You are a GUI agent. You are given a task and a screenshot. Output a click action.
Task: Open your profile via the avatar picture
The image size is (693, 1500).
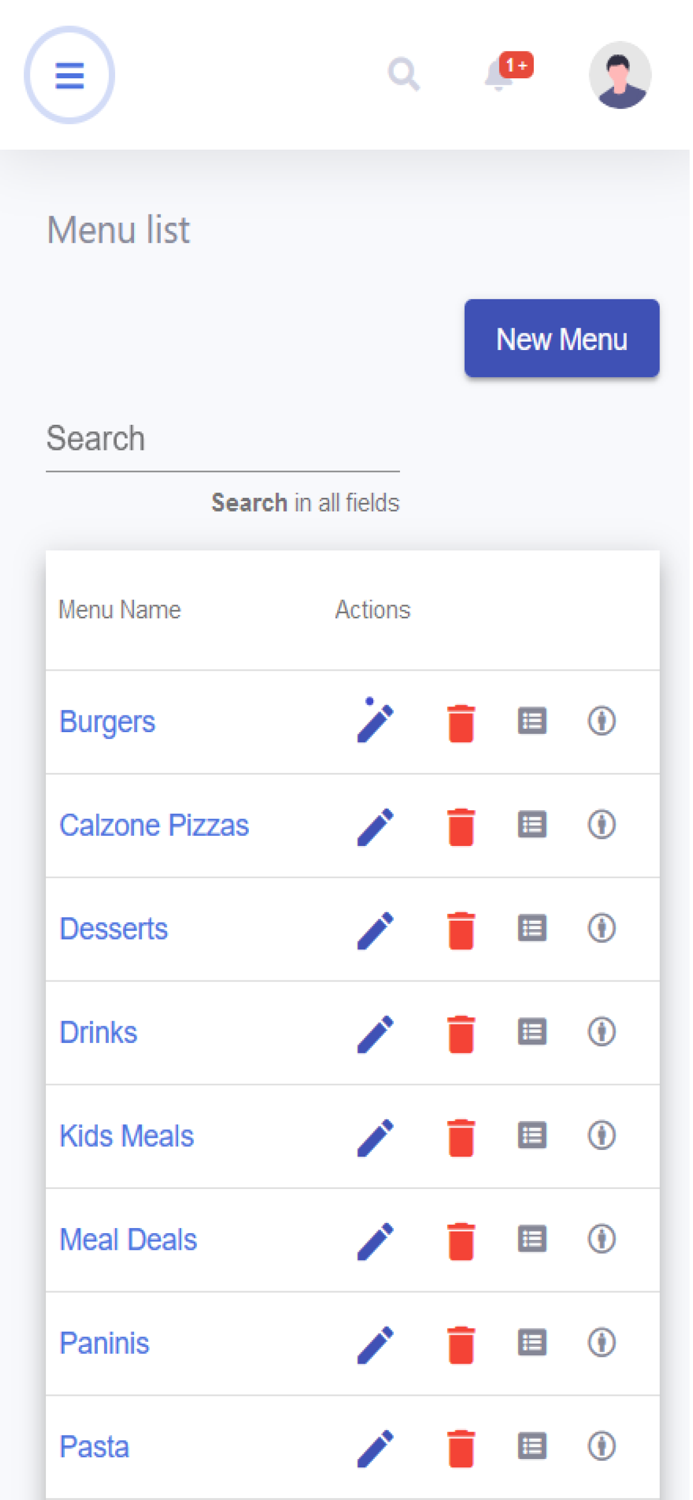coord(619,75)
